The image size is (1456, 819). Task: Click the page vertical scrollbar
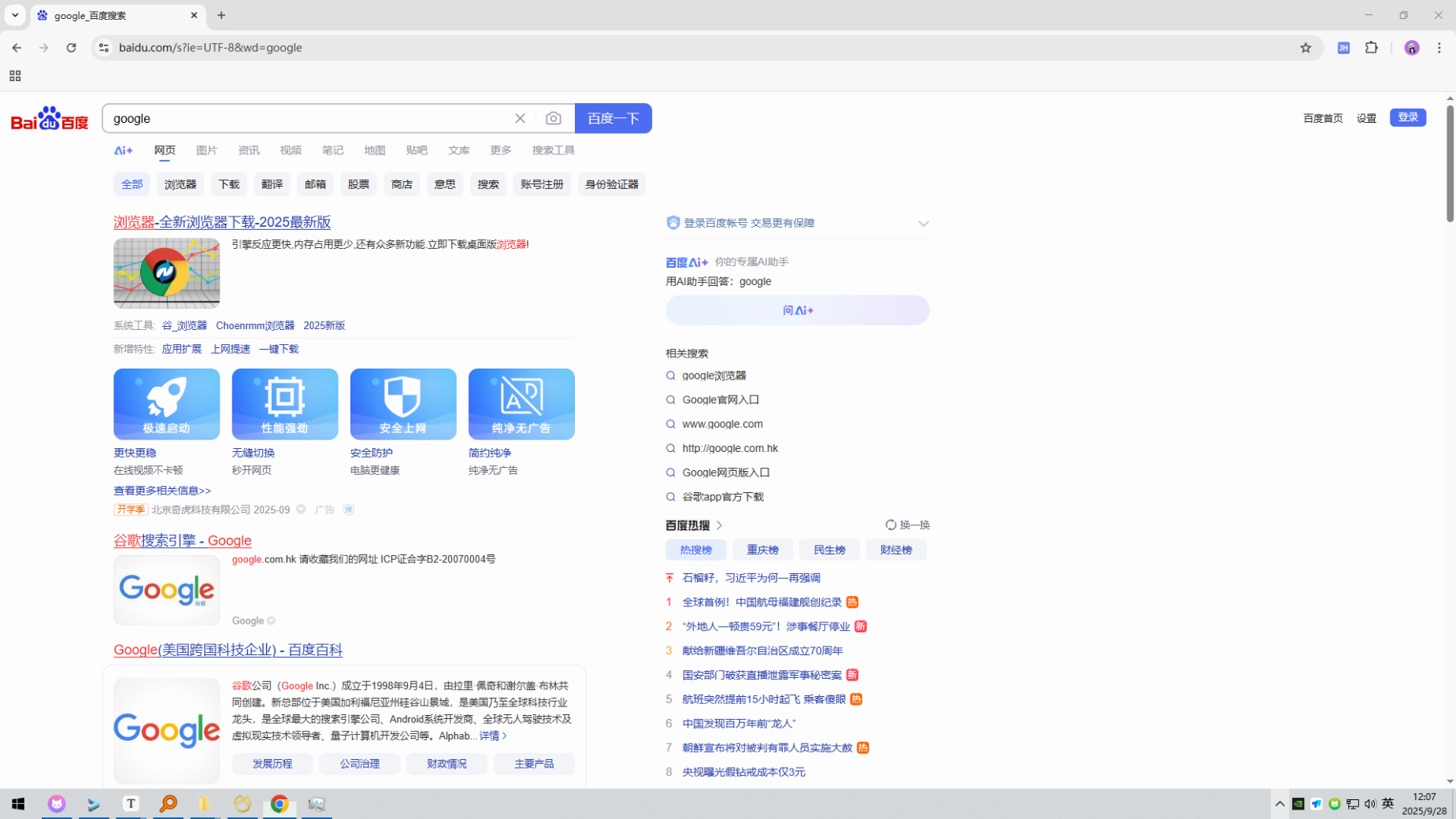pos(1449,164)
